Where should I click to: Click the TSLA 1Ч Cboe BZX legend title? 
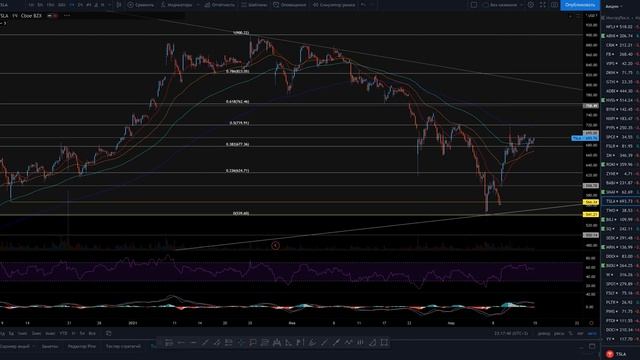click(21, 16)
